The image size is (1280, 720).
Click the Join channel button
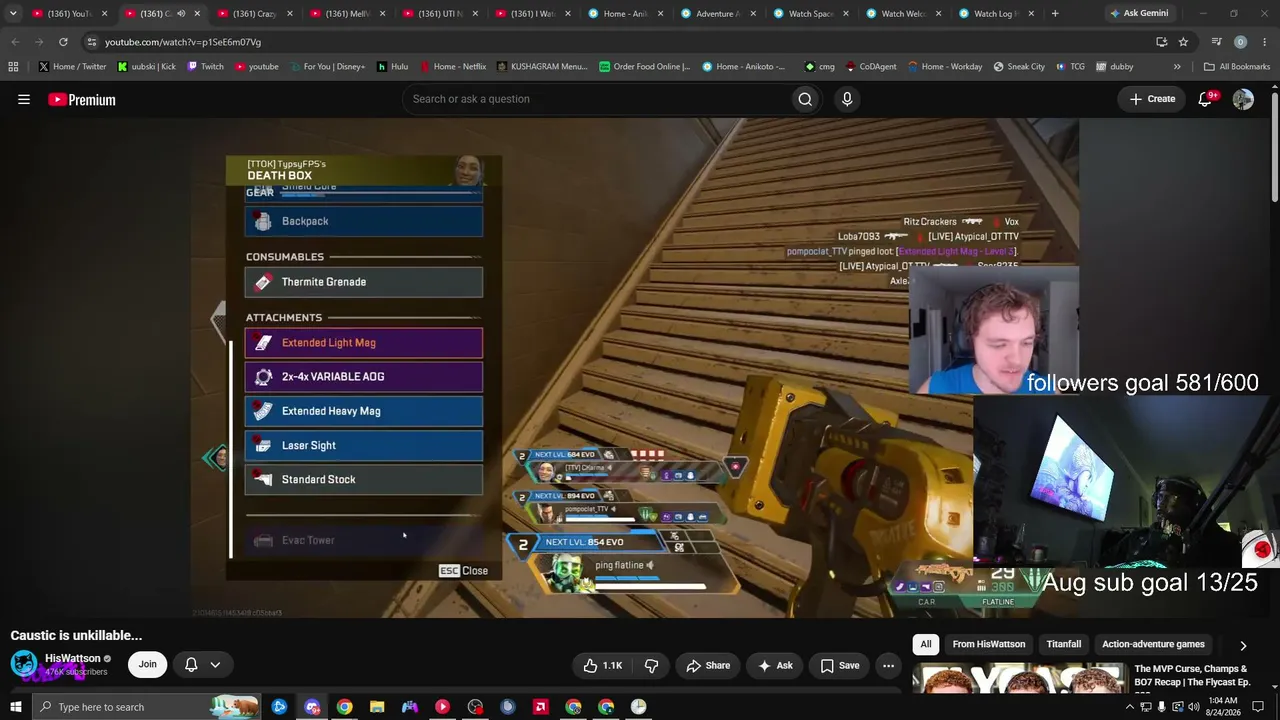pyautogui.click(x=147, y=664)
